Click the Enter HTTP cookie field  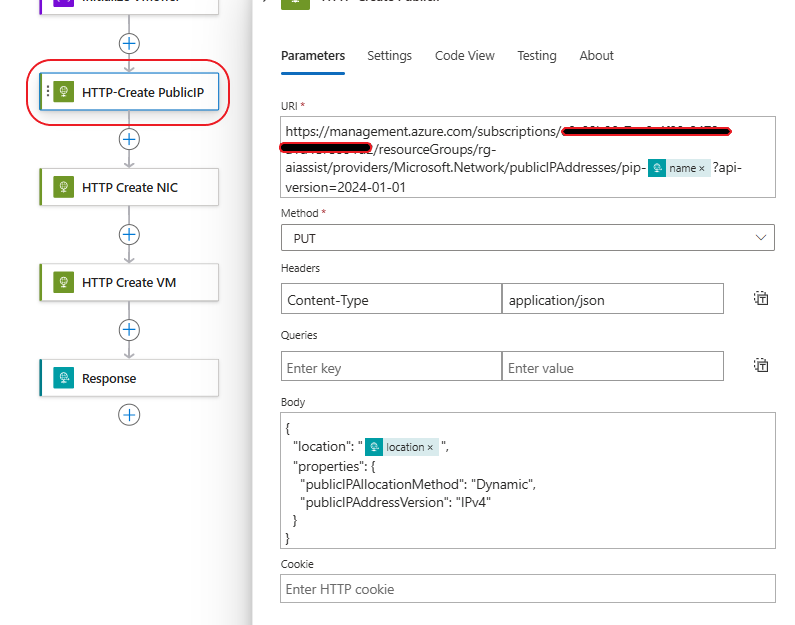[x=528, y=589]
